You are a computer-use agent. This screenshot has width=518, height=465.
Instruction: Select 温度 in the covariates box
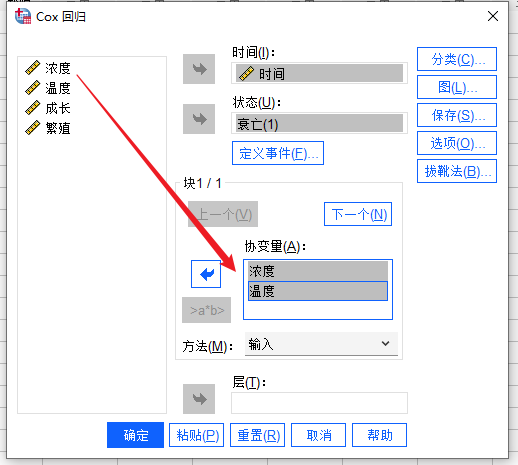click(x=318, y=291)
